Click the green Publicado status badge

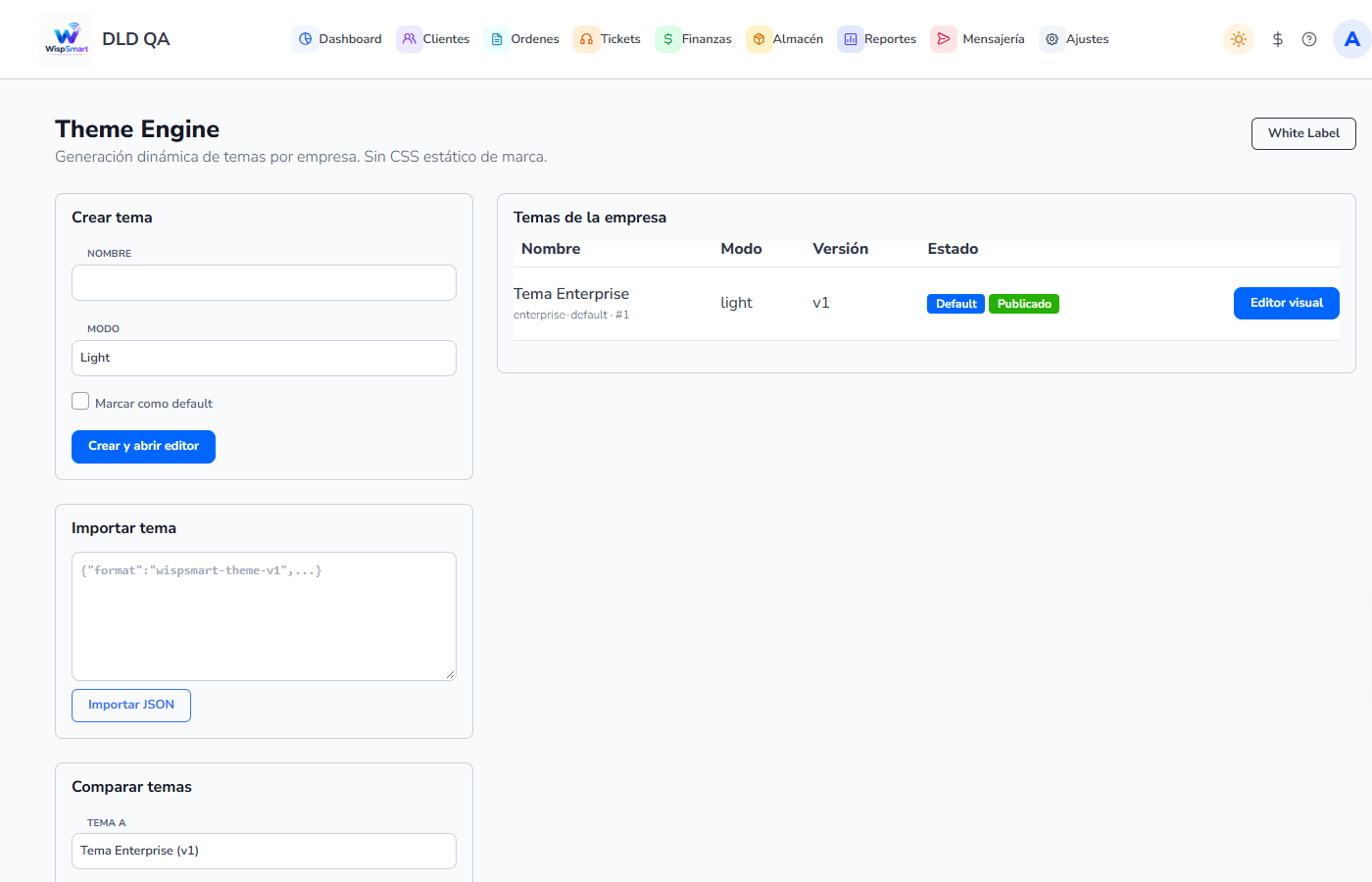(x=1024, y=304)
